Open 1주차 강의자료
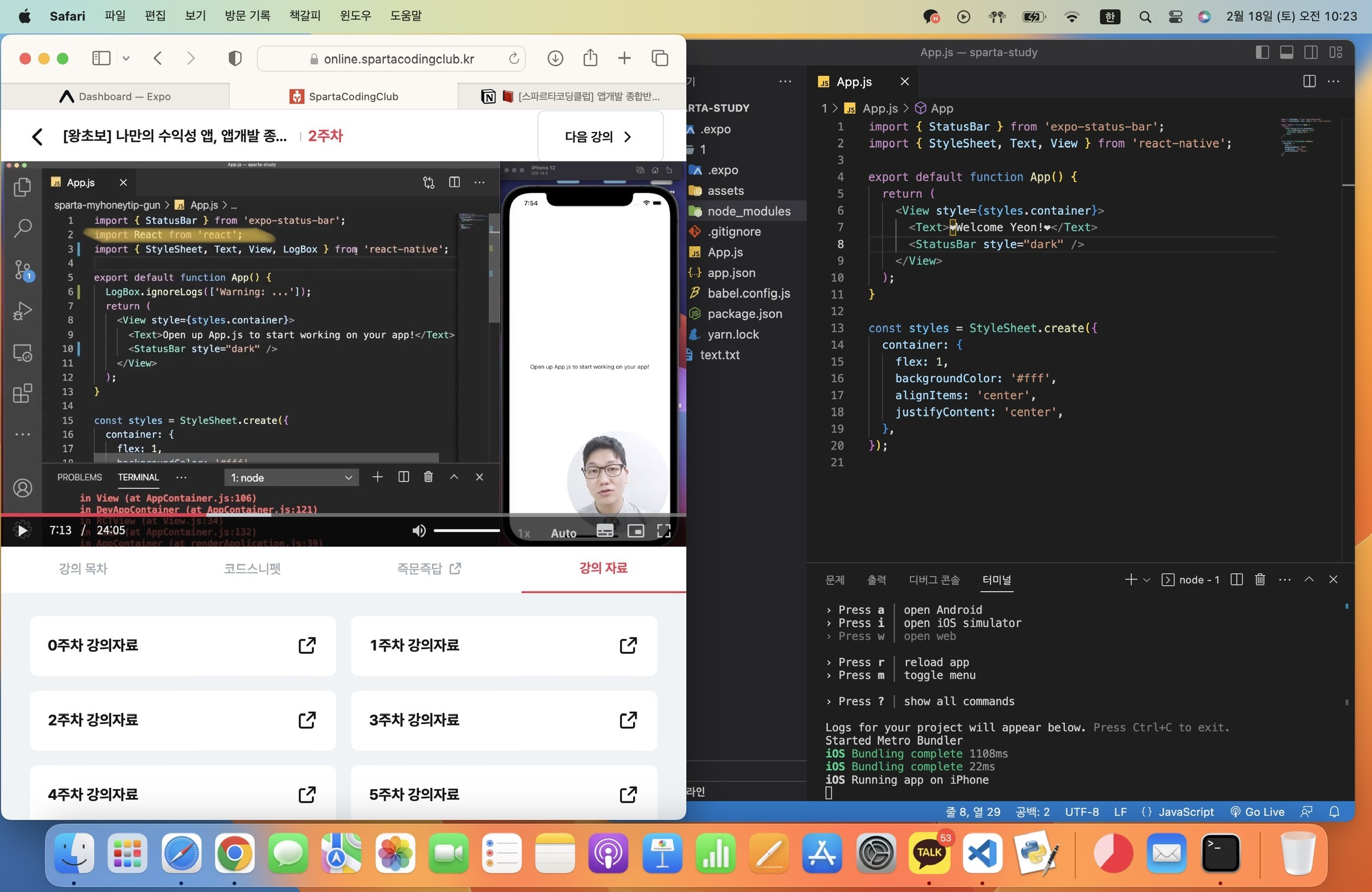The image size is (1372, 892). [504, 645]
